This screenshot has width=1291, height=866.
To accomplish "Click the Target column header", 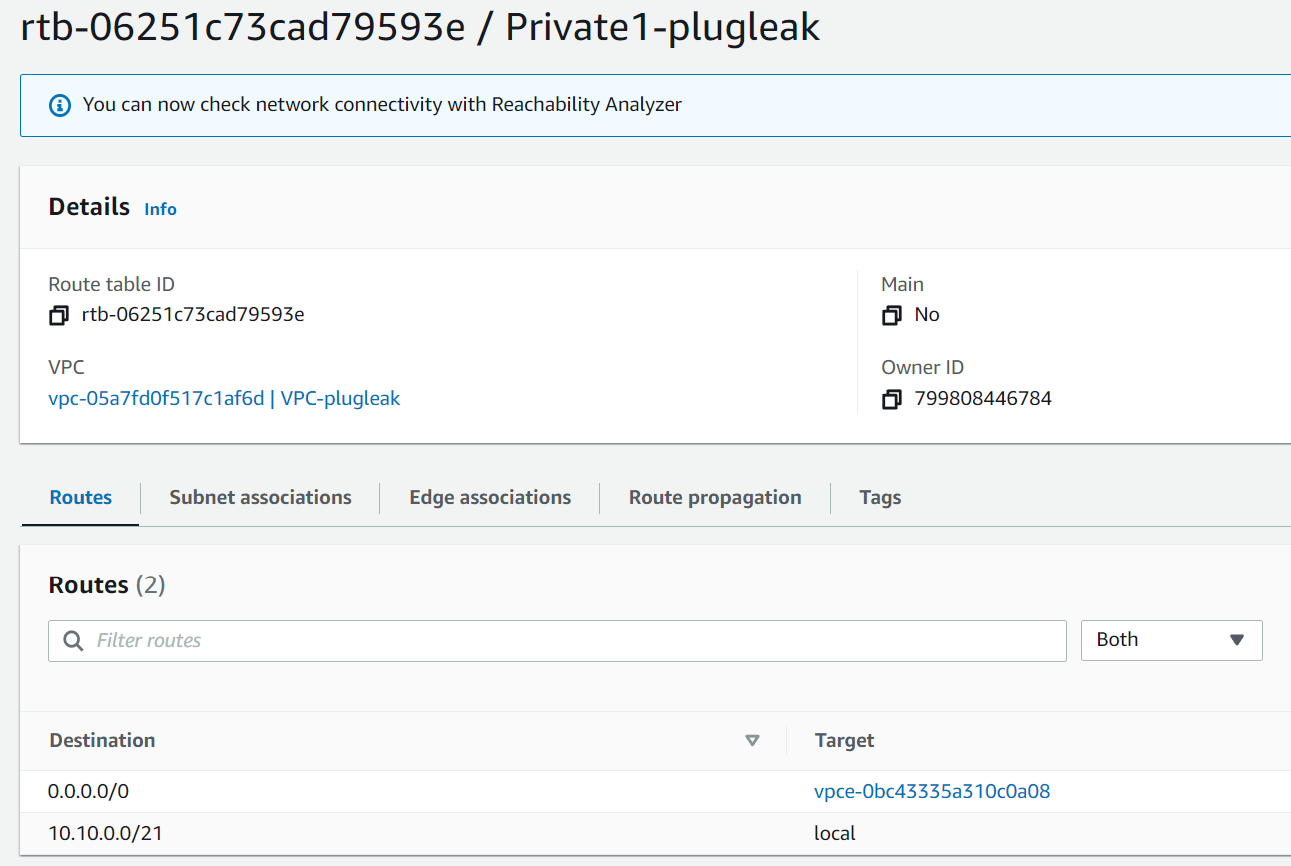I will [844, 741].
